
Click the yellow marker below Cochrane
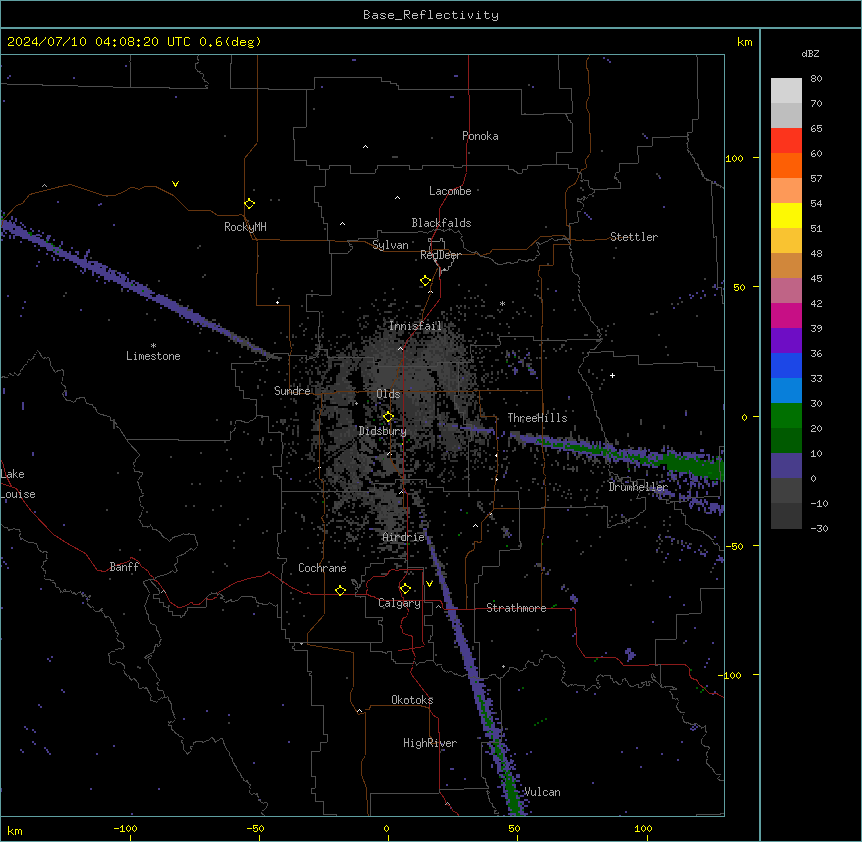(x=340, y=590)
